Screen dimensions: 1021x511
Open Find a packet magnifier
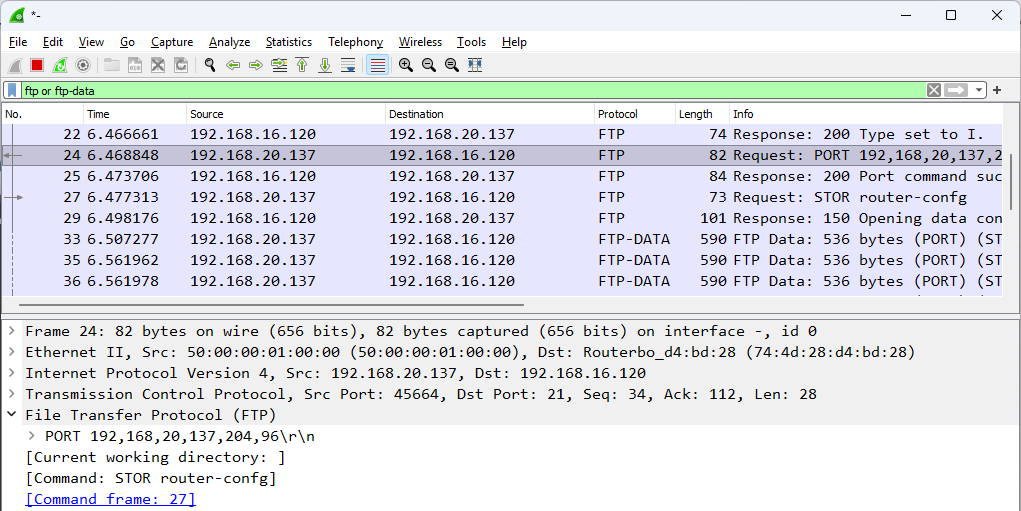(x=210, y=65)
